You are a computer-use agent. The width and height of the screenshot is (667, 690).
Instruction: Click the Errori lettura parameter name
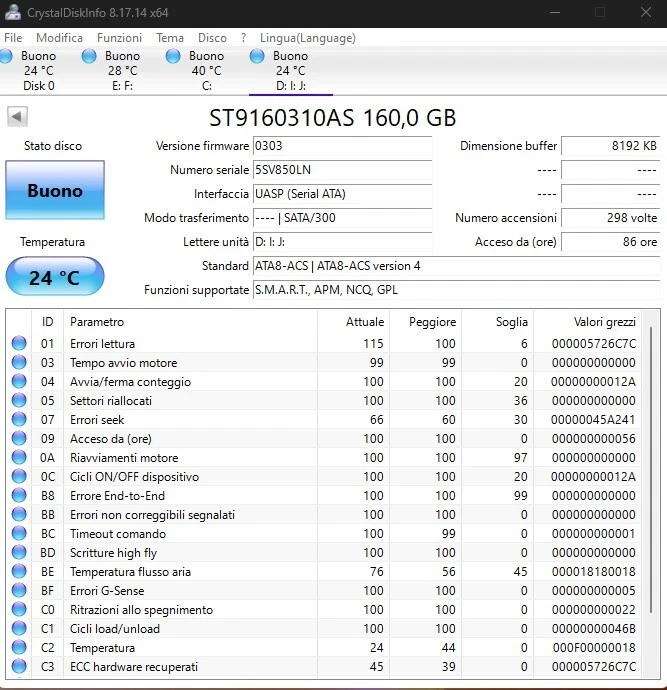[103, 343]
